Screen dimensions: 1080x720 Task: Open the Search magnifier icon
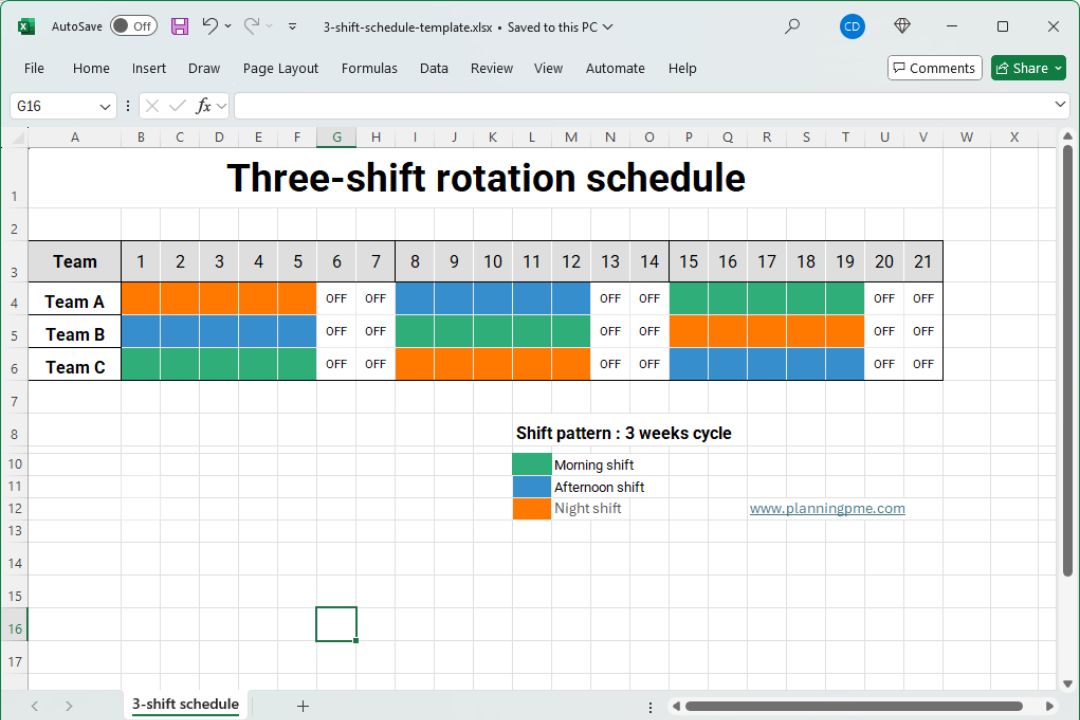792,27
